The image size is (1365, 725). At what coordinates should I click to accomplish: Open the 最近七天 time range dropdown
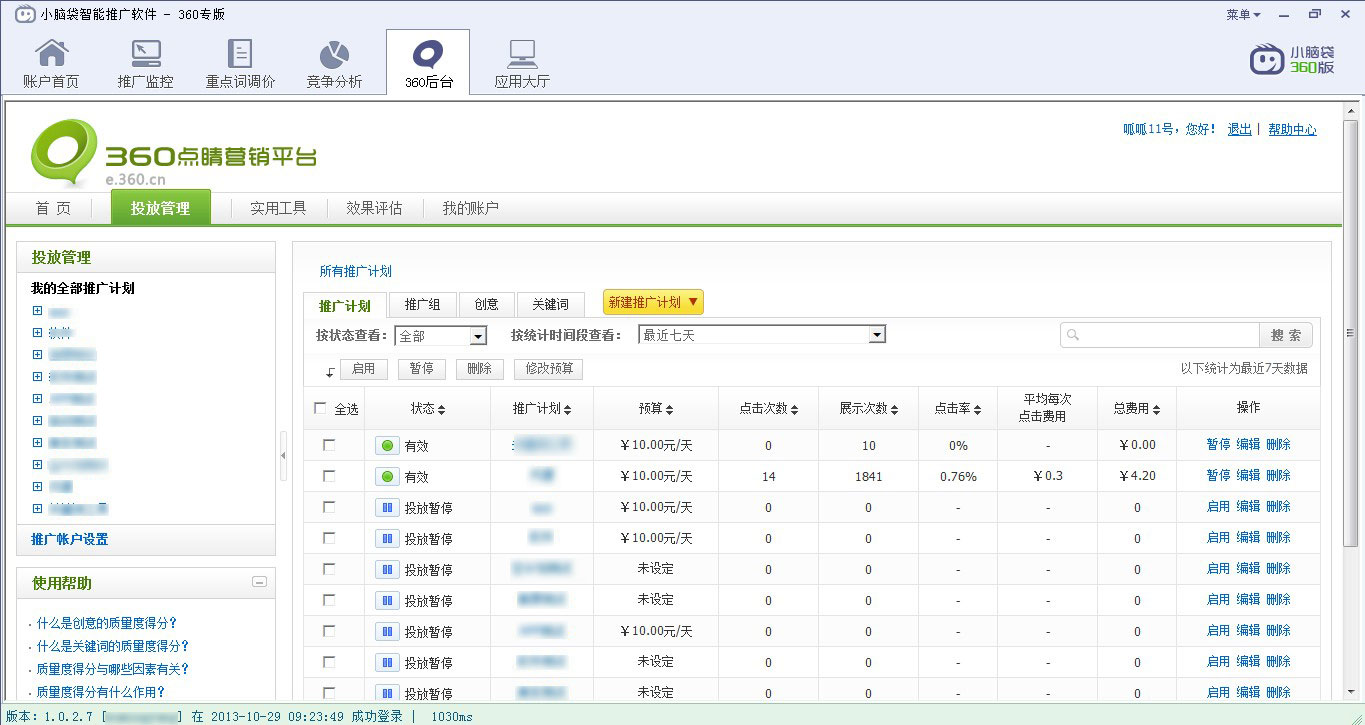pos(762,335)
